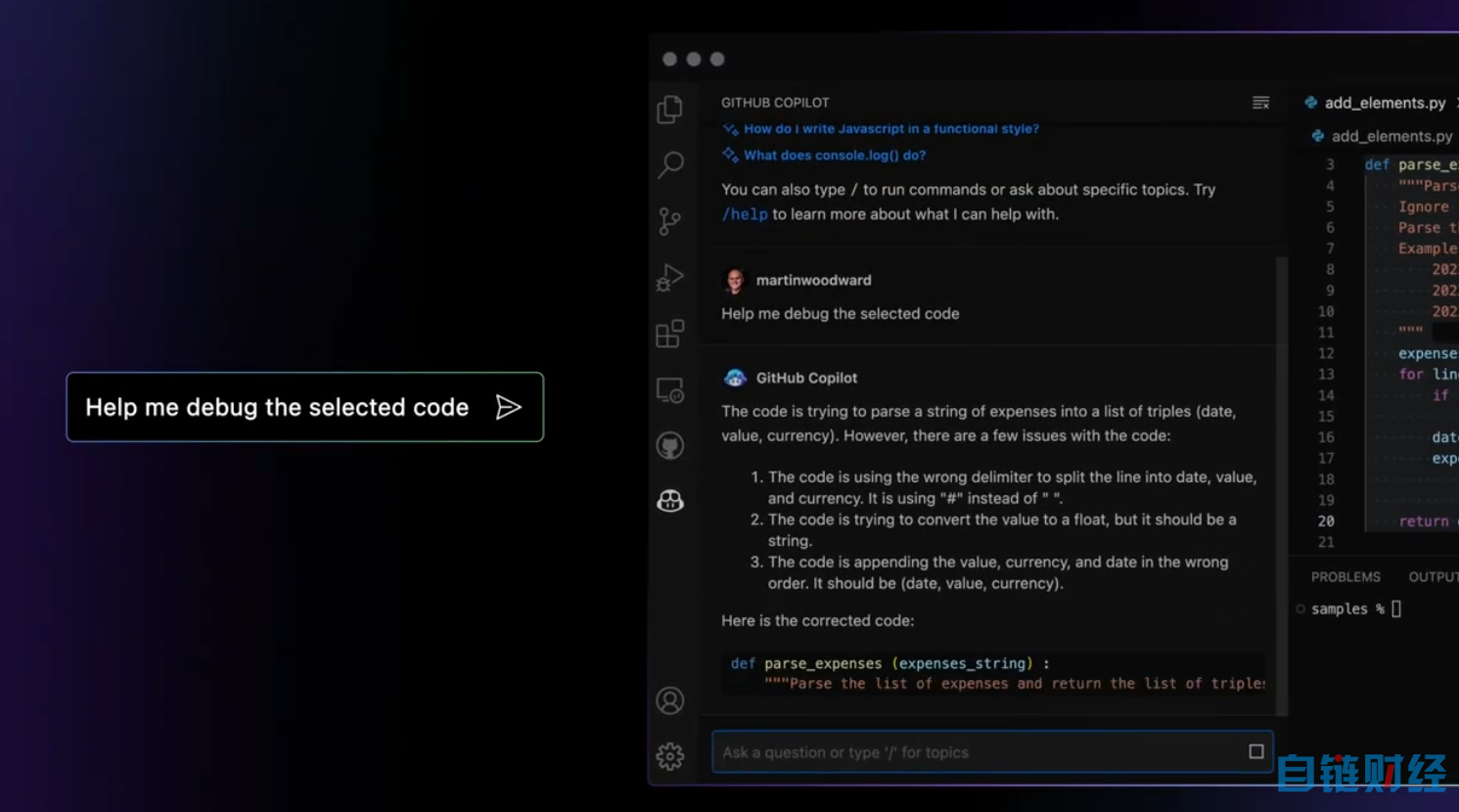Click the martinwoodward username
The height and width of the screenshot is (812, 1459).
813,280
